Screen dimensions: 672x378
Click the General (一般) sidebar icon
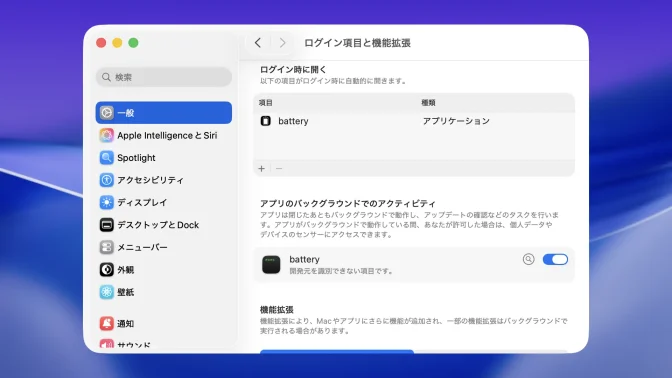[x=107, y=113]
